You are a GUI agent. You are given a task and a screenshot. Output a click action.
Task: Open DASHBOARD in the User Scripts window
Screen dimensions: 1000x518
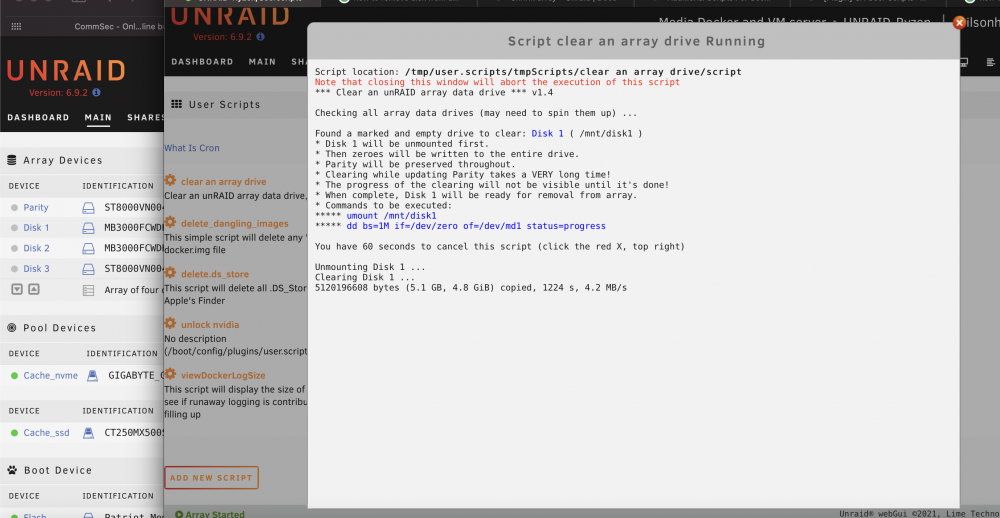pos(202,62)
